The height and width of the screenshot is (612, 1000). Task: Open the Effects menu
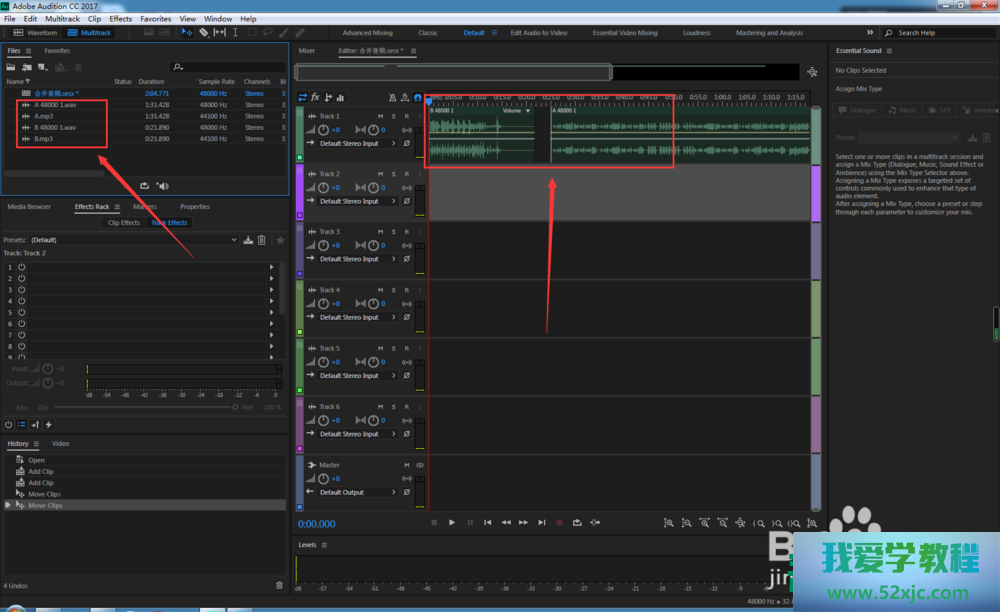click(120, 19)
